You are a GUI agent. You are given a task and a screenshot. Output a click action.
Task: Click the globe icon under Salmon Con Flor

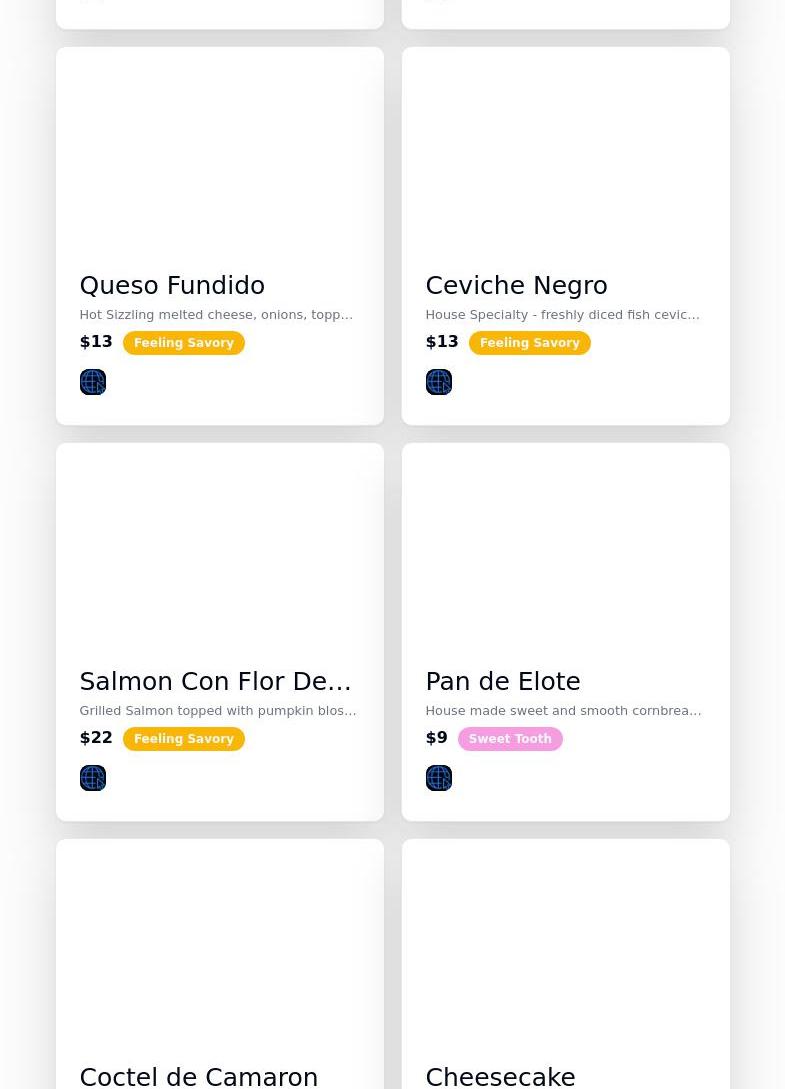(x=92, y=778)
